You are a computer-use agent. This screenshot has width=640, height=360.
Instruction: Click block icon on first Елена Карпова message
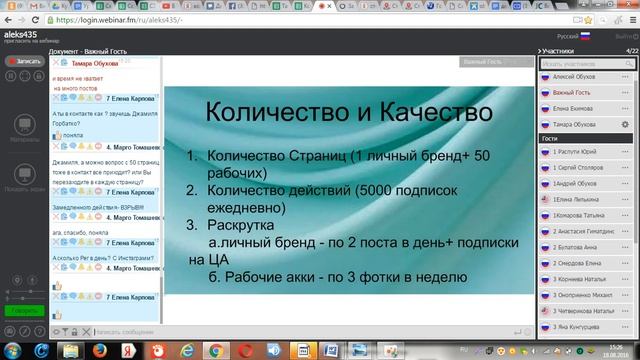point(98,98)
